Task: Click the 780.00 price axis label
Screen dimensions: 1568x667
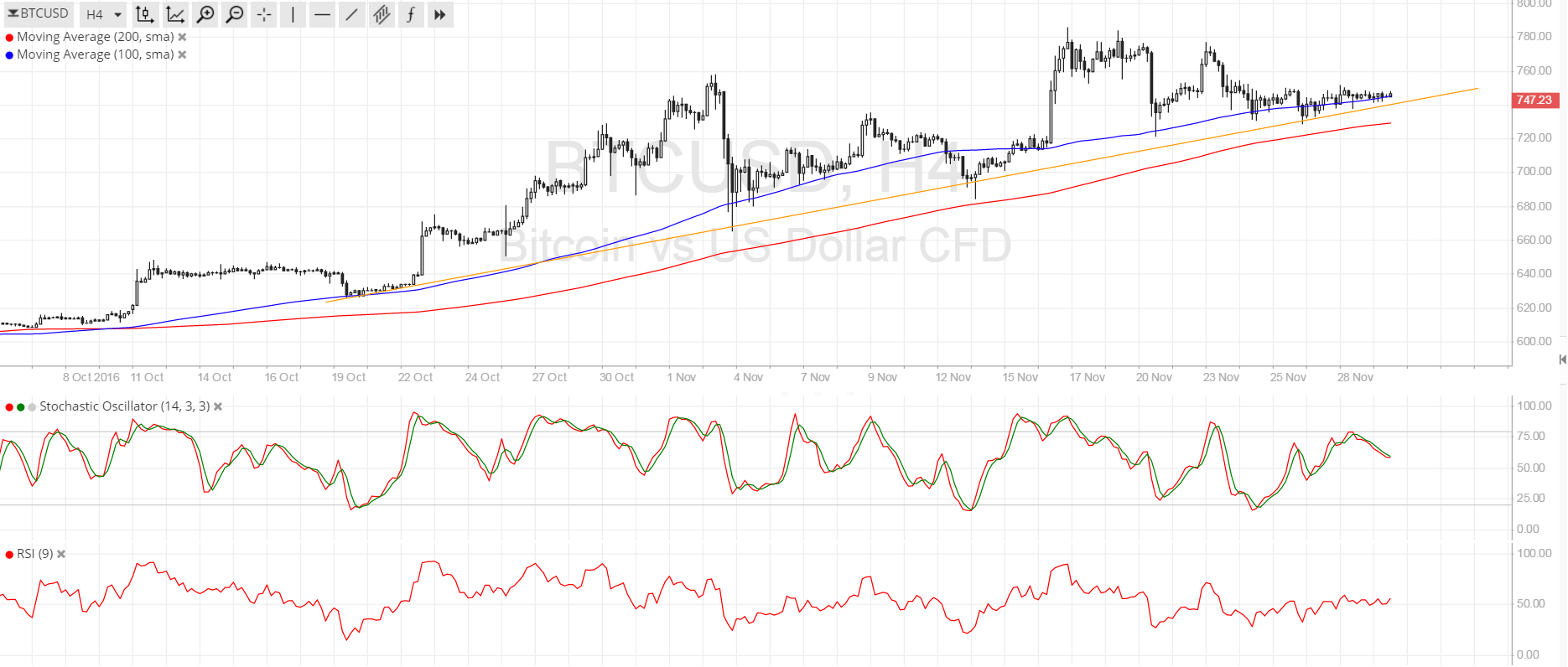Action: coord(1534,37)
